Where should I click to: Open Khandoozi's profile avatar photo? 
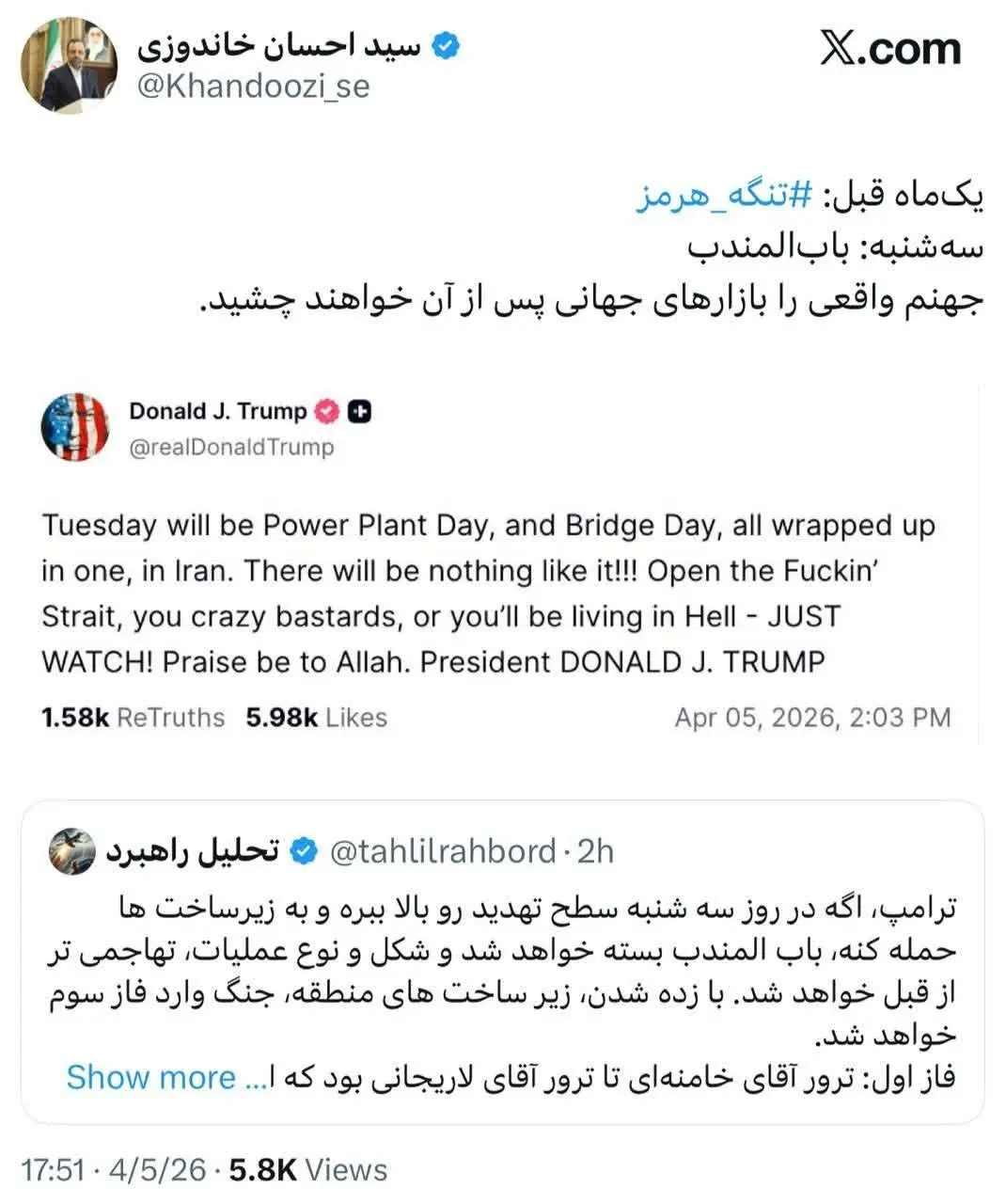[x=70, y=65]
